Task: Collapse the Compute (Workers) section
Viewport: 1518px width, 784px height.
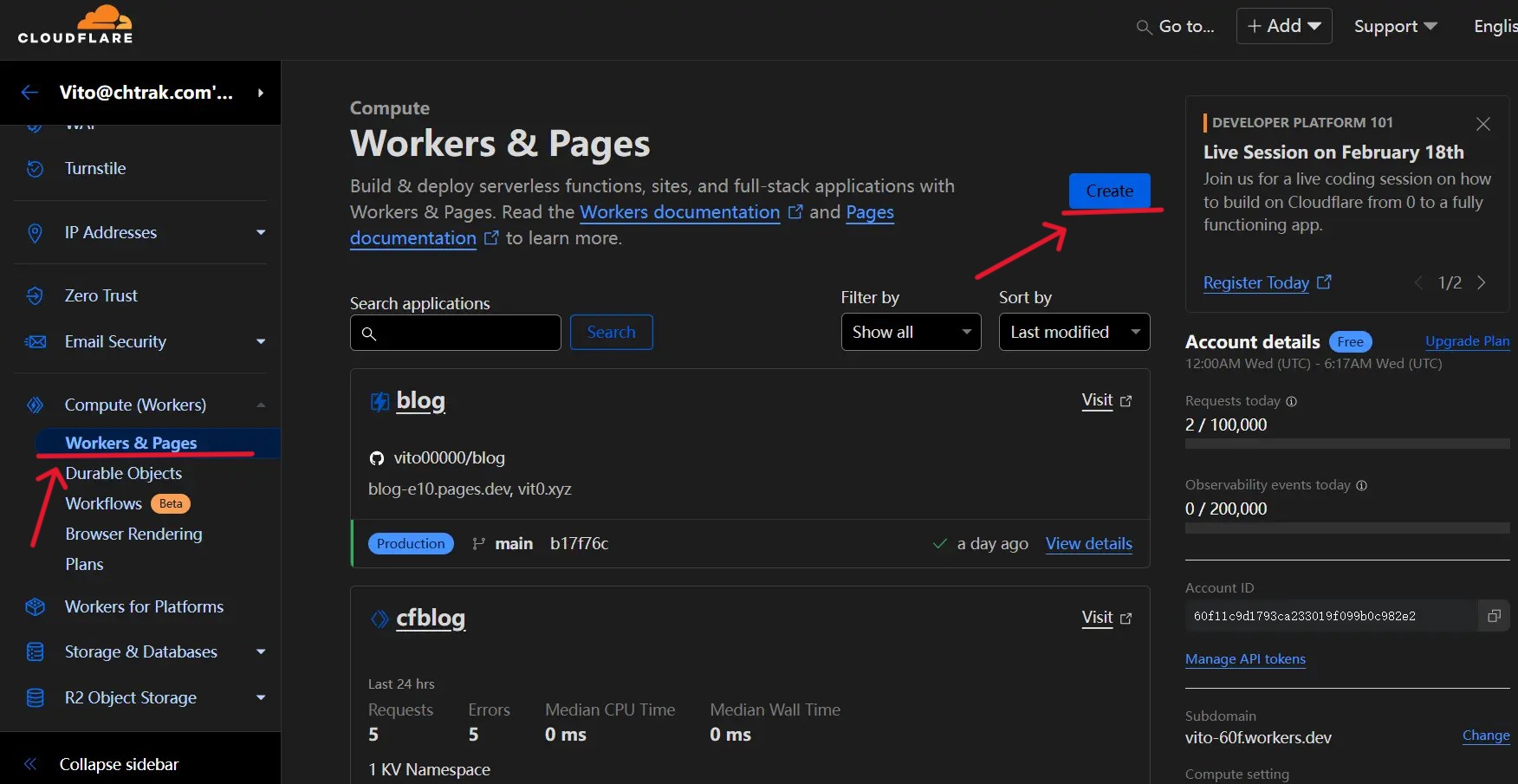Action: (261, 405)
